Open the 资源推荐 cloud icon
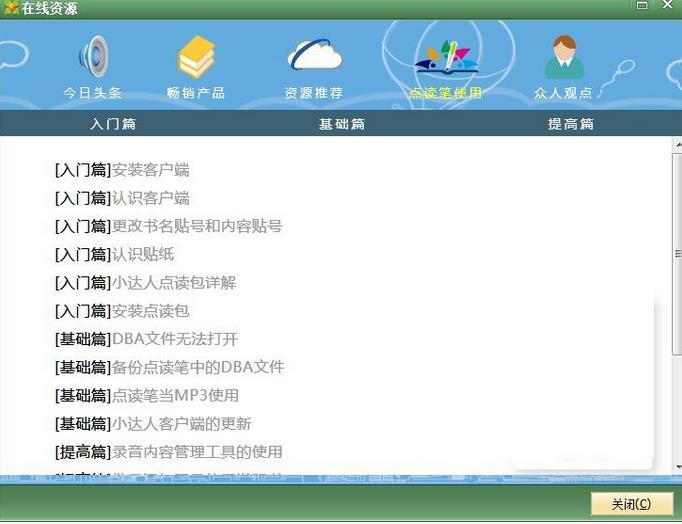This screenshot has width=682, height=524. coord(315,54)
